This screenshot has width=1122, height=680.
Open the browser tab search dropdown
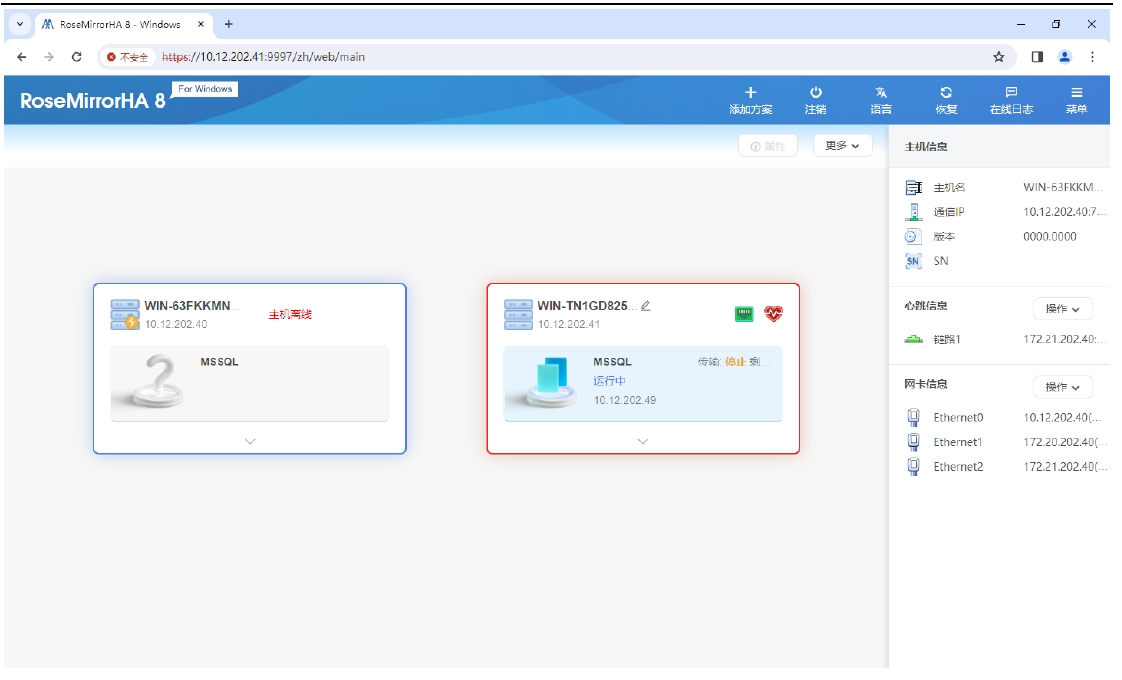[20, 24]
